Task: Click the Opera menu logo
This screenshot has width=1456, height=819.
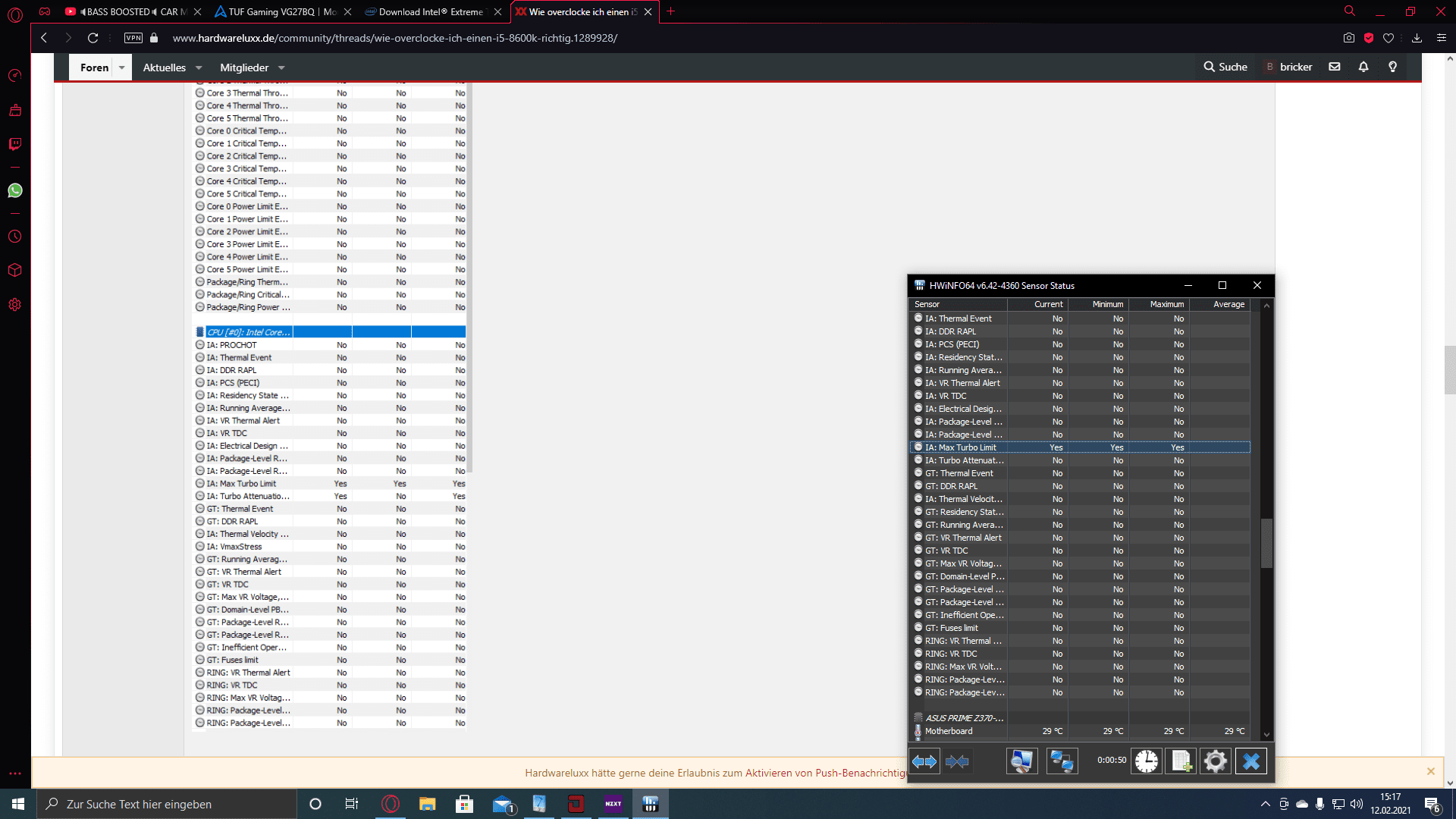Action: click(x=15, y=14)
